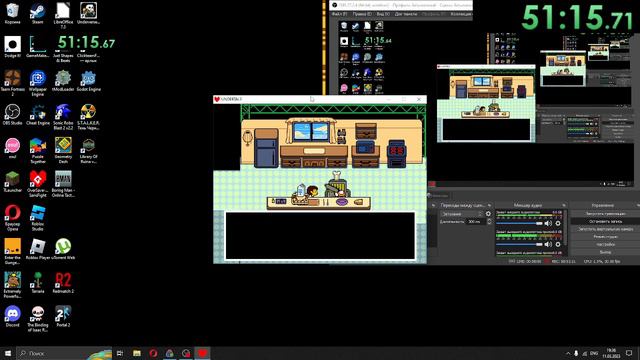Screen dimensions: 640x360
Task: Click Запустить трансляцию button in OBS
Action: pyautogui.click(x=605, y=213)
